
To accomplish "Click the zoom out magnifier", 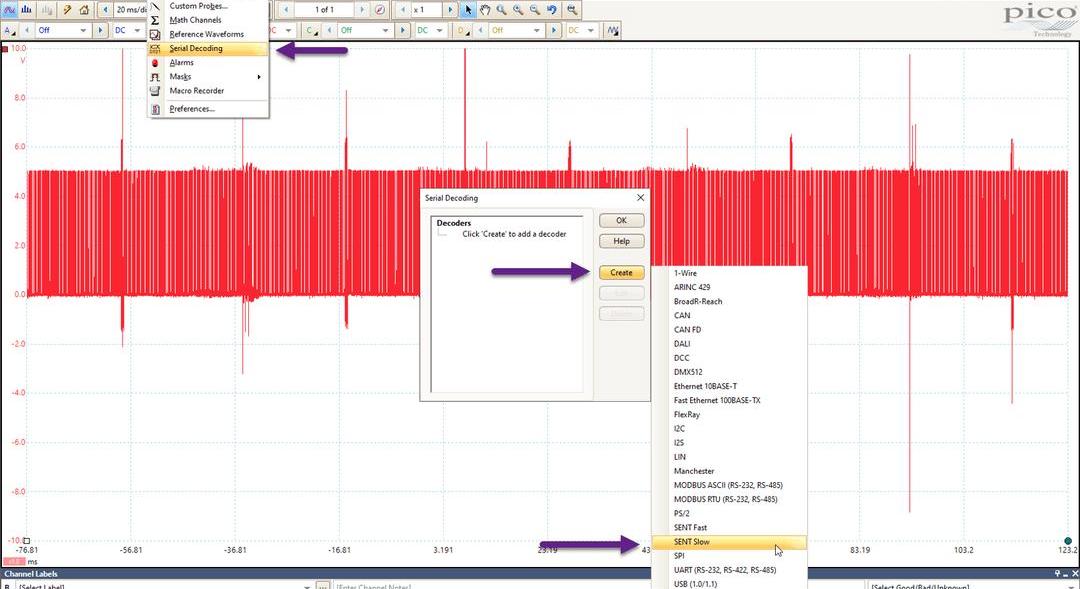I will pos(534,10).
